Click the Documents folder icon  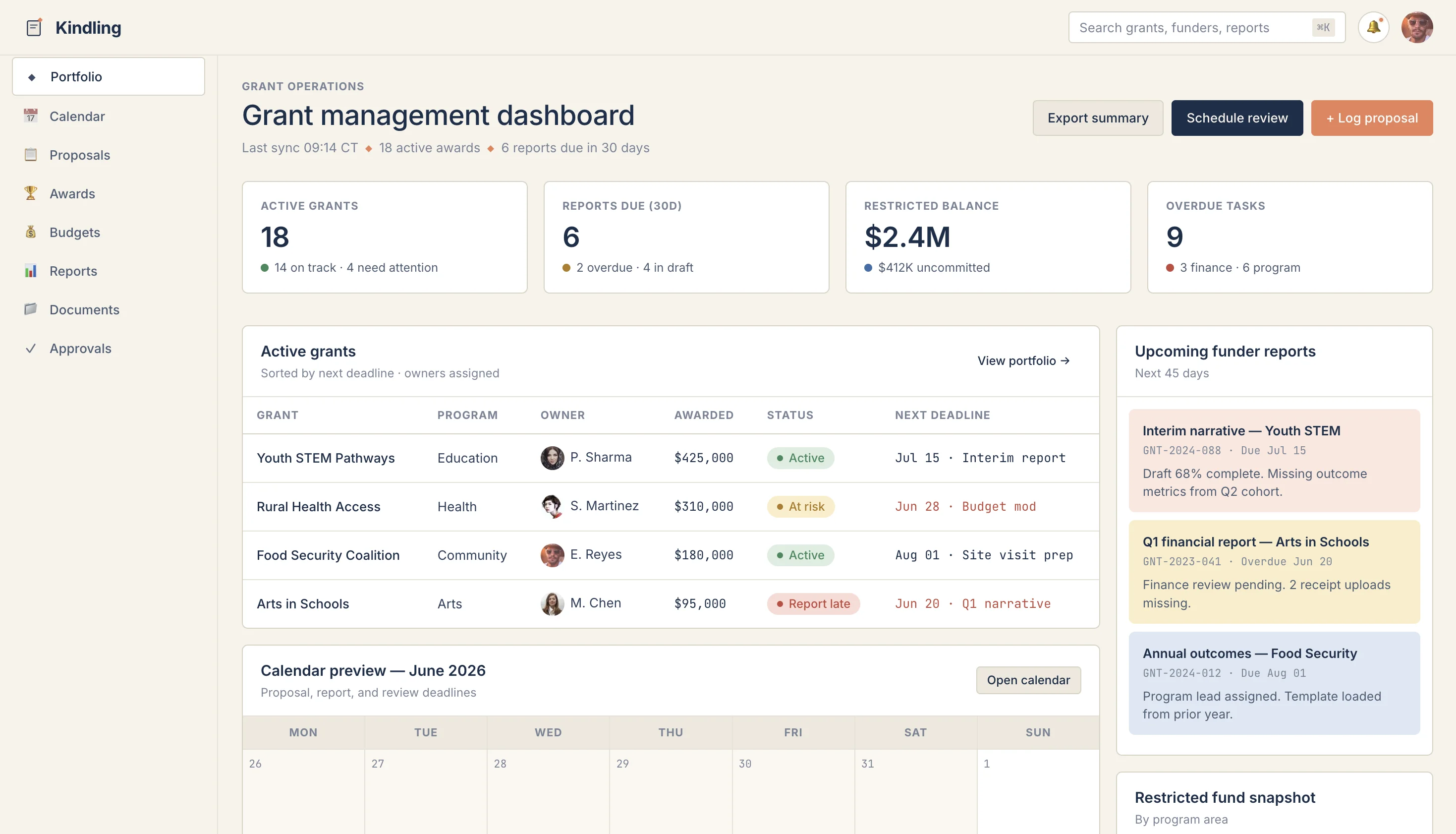[31, 309]
